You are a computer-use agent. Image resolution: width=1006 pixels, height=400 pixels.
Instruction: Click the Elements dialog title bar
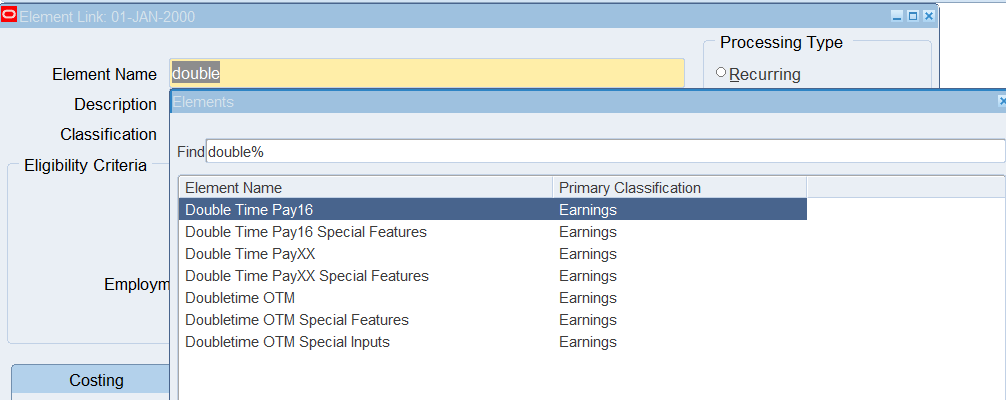point(580,102)
